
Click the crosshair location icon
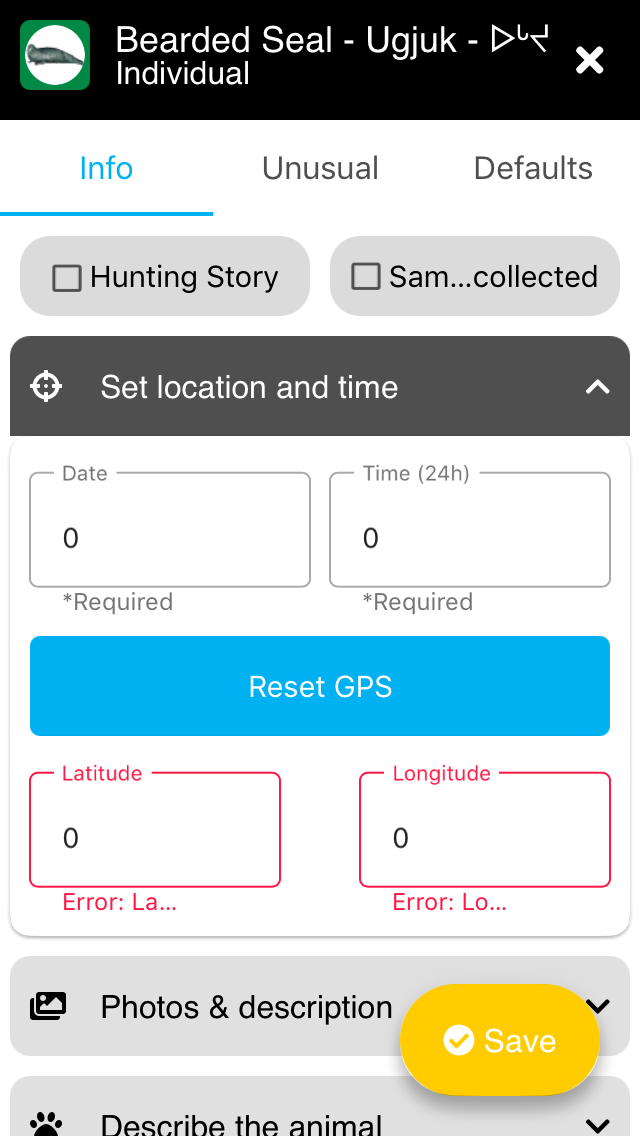(x=47, y=386)
